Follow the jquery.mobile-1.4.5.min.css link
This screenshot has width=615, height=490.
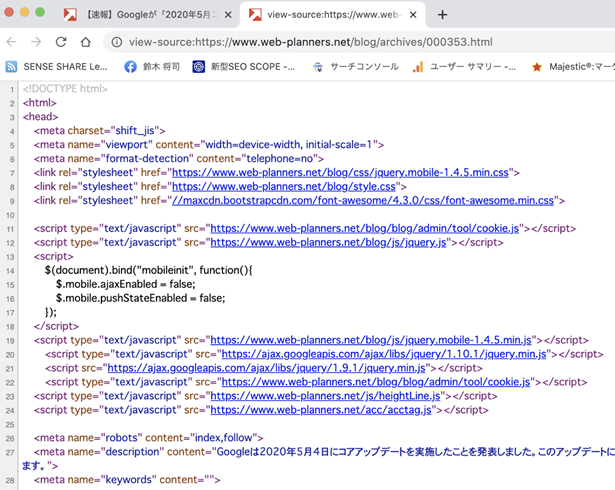(x=340, y=173)
